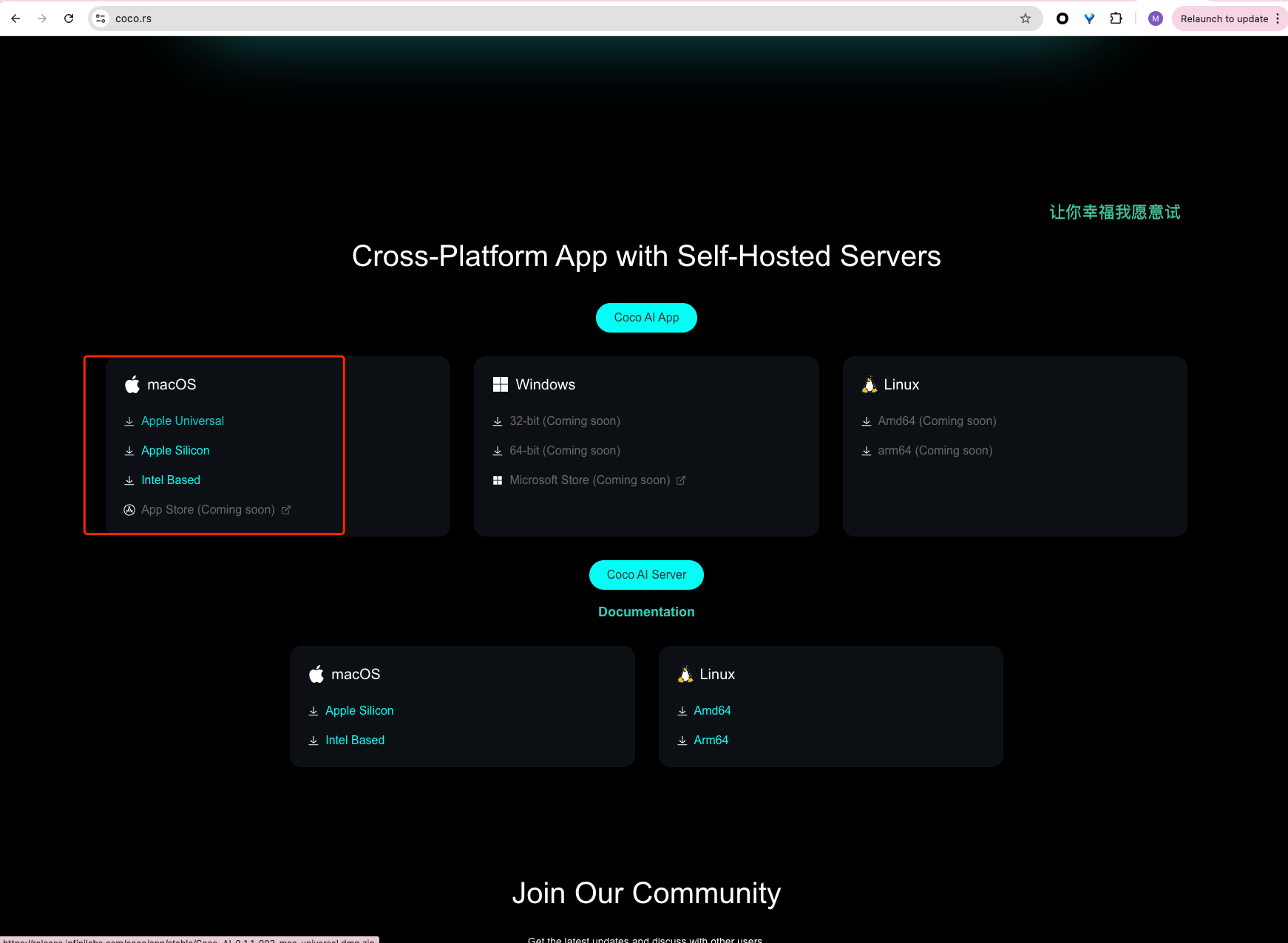Open the profile avatar 'M' icon
The image size is (1288, 943).
1155,18
